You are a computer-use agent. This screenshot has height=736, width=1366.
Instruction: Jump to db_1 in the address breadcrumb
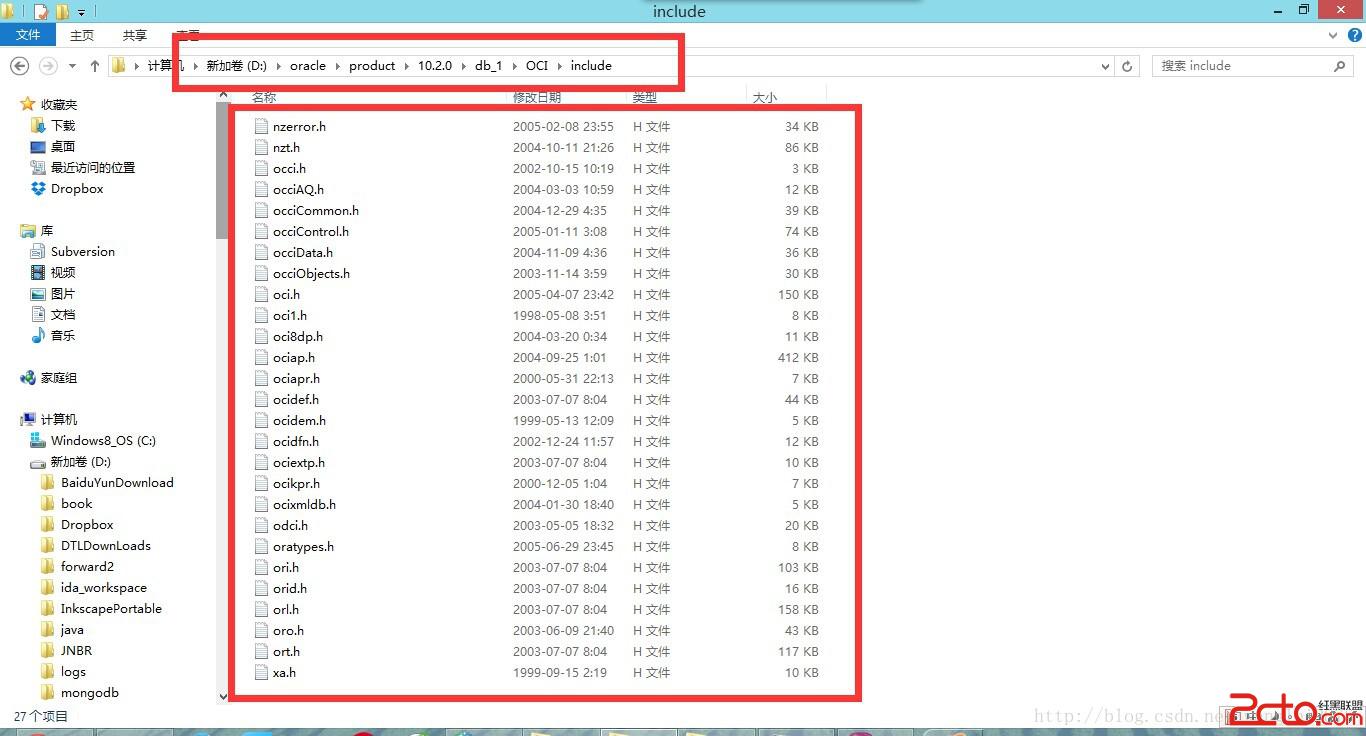489,66
